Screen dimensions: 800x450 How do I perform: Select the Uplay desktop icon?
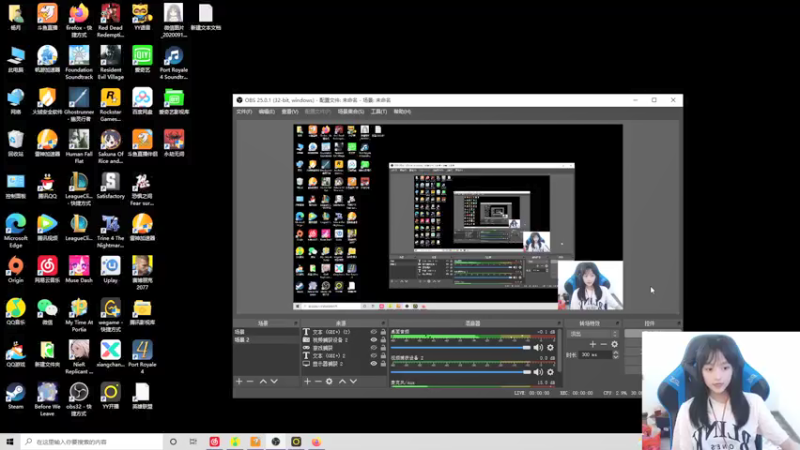tap(110, 270)
